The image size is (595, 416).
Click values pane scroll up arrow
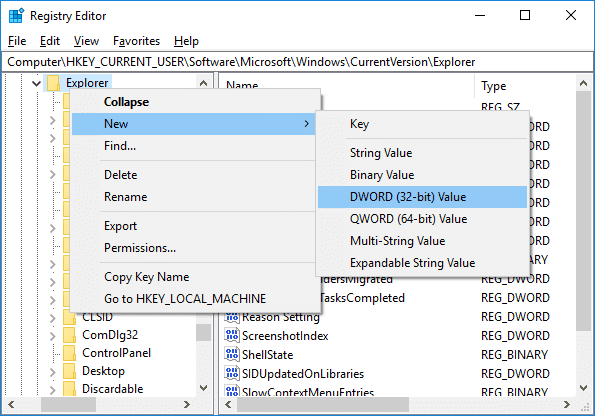[x=583, y=83]
